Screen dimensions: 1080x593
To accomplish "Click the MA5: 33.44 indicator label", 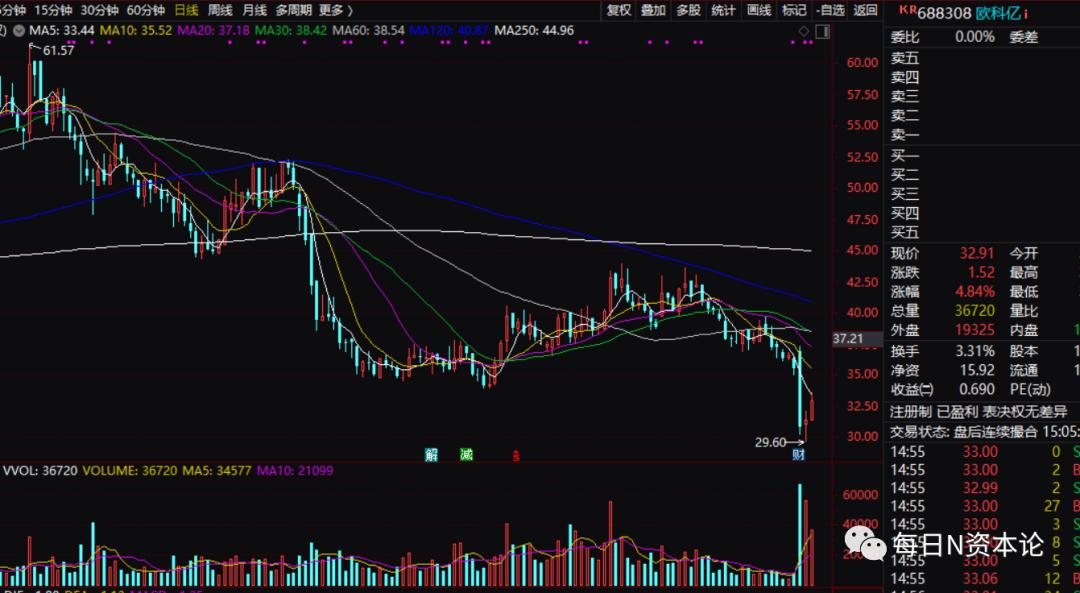I will 61,30.
